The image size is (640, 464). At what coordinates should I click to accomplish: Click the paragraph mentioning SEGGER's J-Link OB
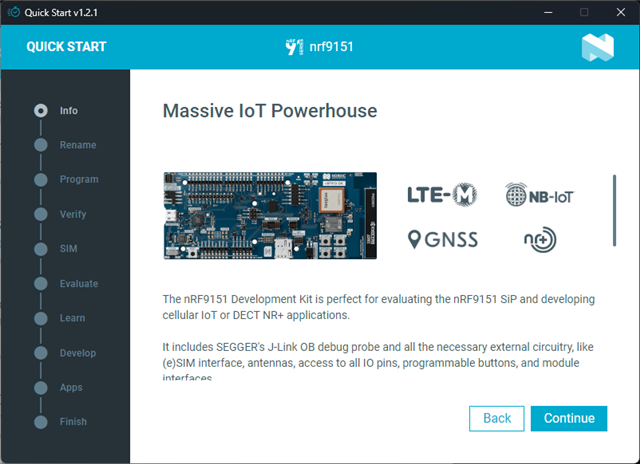tap(378, 362)
